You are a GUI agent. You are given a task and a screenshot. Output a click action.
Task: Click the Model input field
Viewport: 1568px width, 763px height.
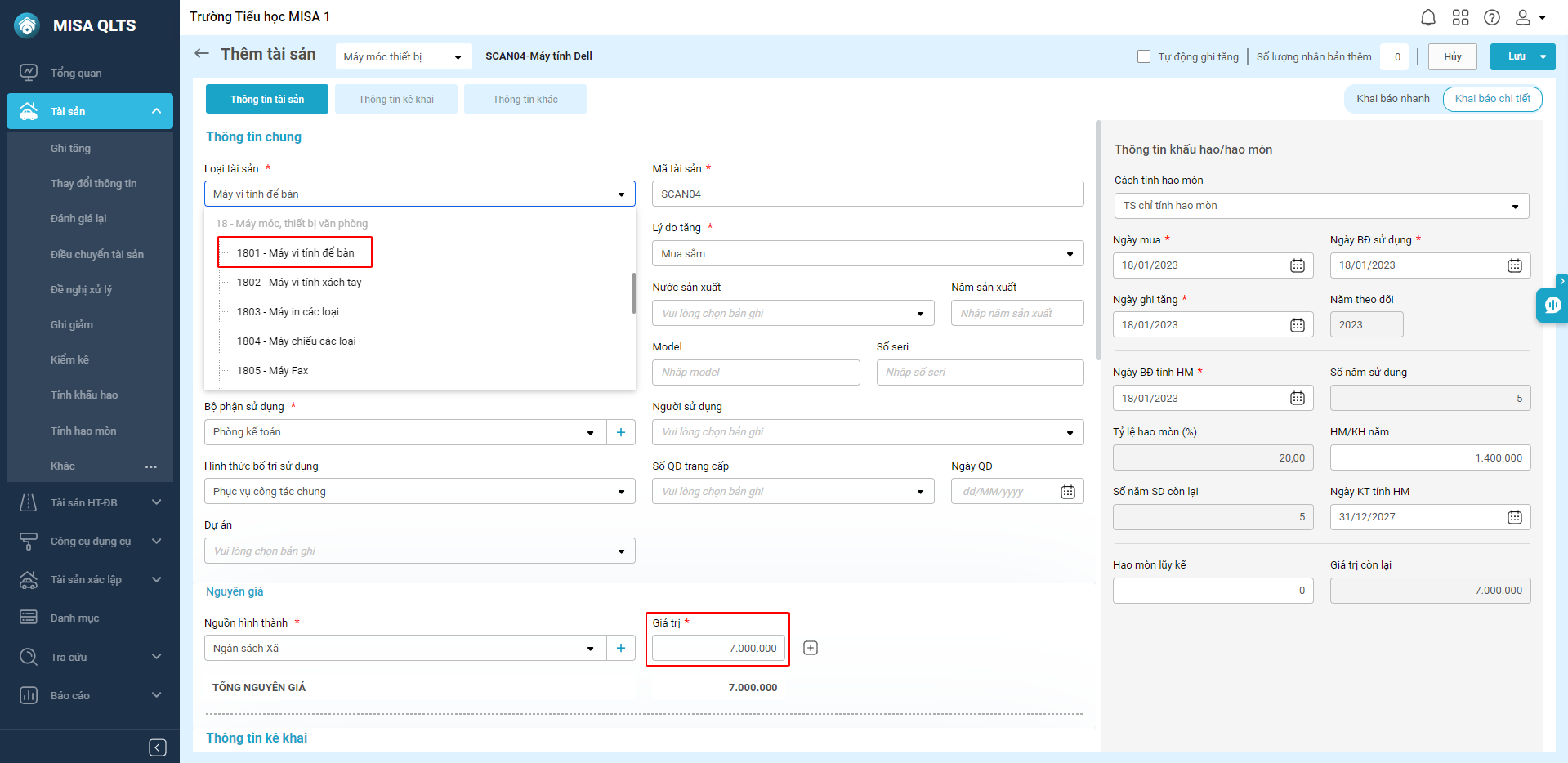[755, 373]
